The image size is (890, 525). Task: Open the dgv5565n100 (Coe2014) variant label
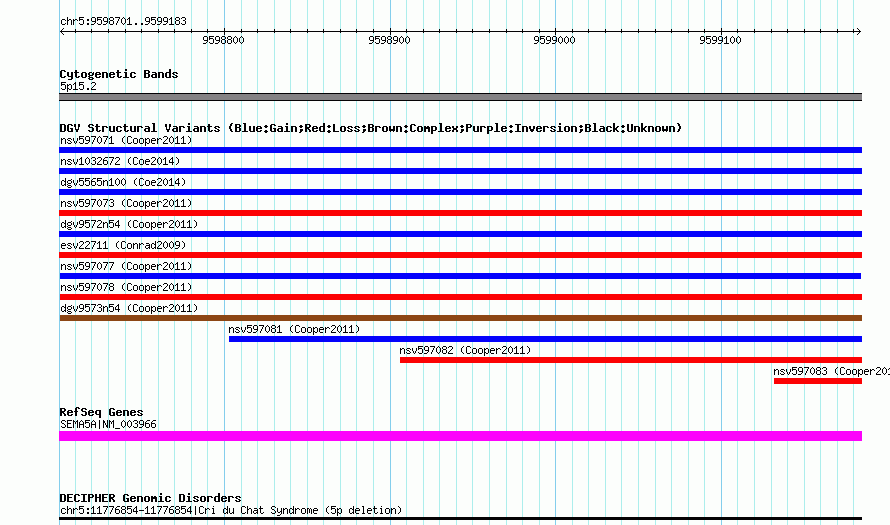(123, 182)
